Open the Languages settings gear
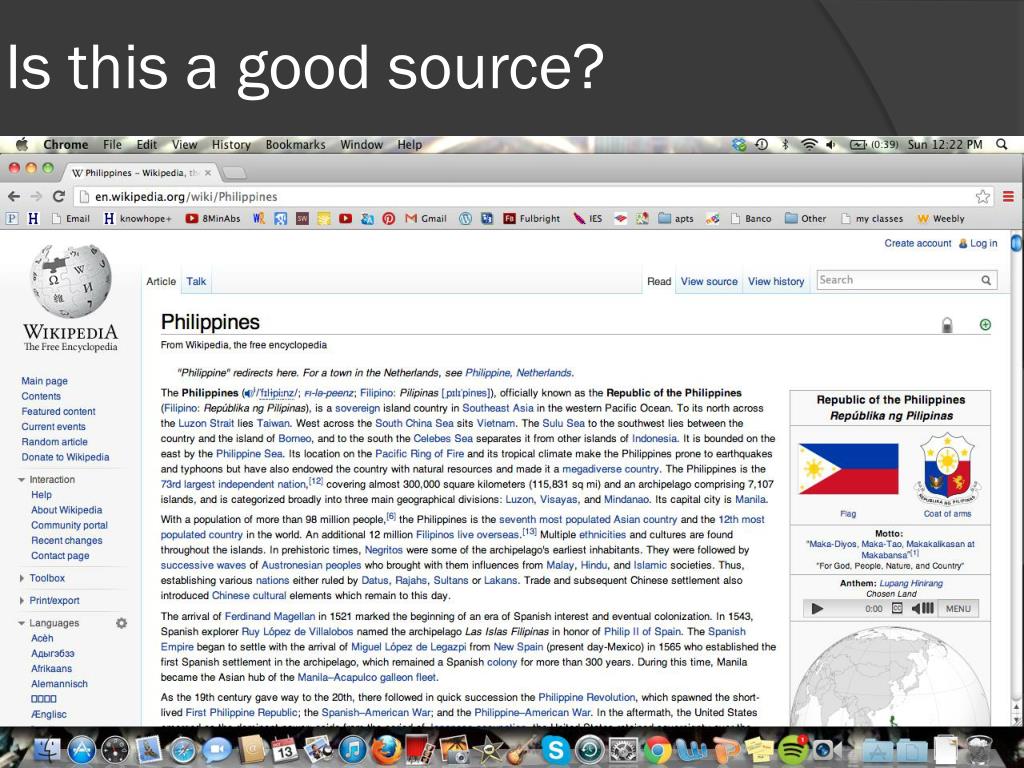This screenshot has width=1024, height=768. point(121,623)
